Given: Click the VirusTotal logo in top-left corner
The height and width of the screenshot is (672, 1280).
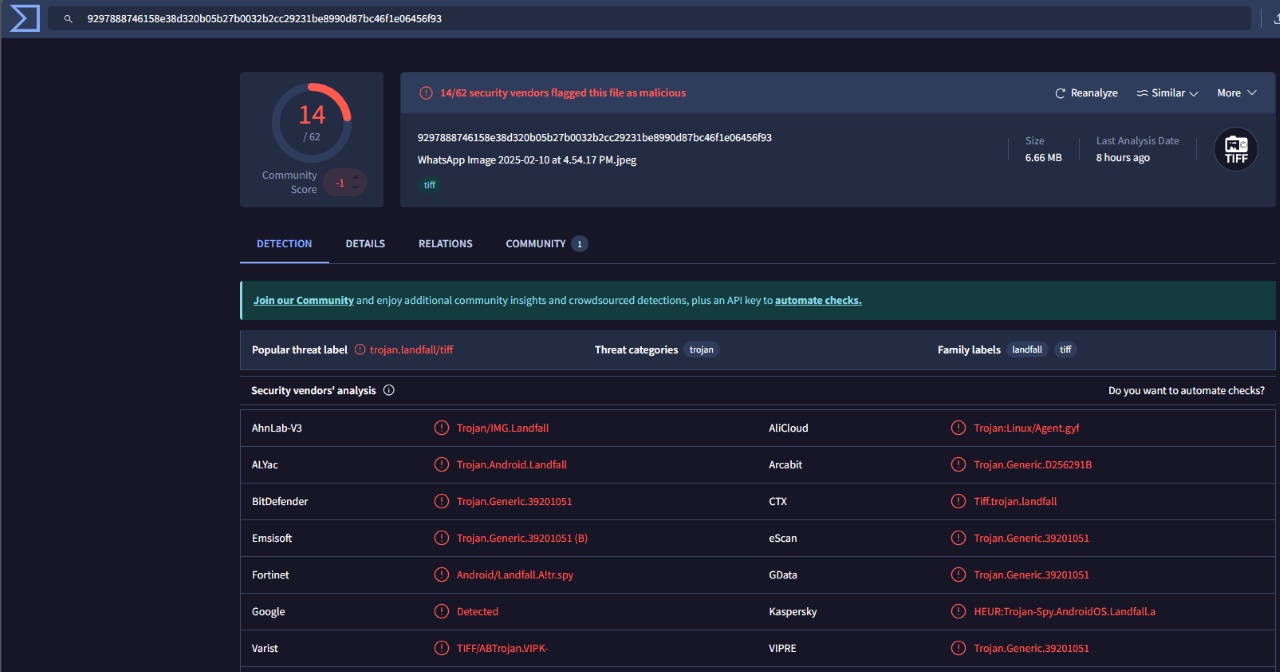Looking at the screenshot, I should 23,18.
